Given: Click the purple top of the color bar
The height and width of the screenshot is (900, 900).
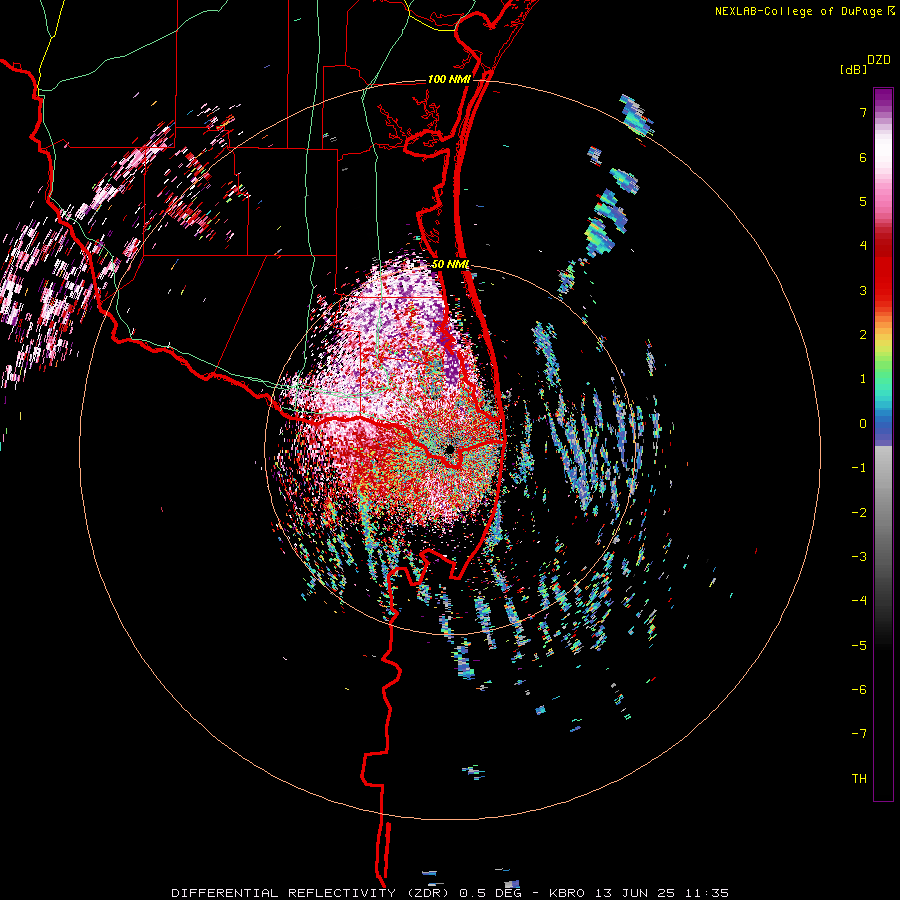Looking at the screenshot, I should click(883, 98).
